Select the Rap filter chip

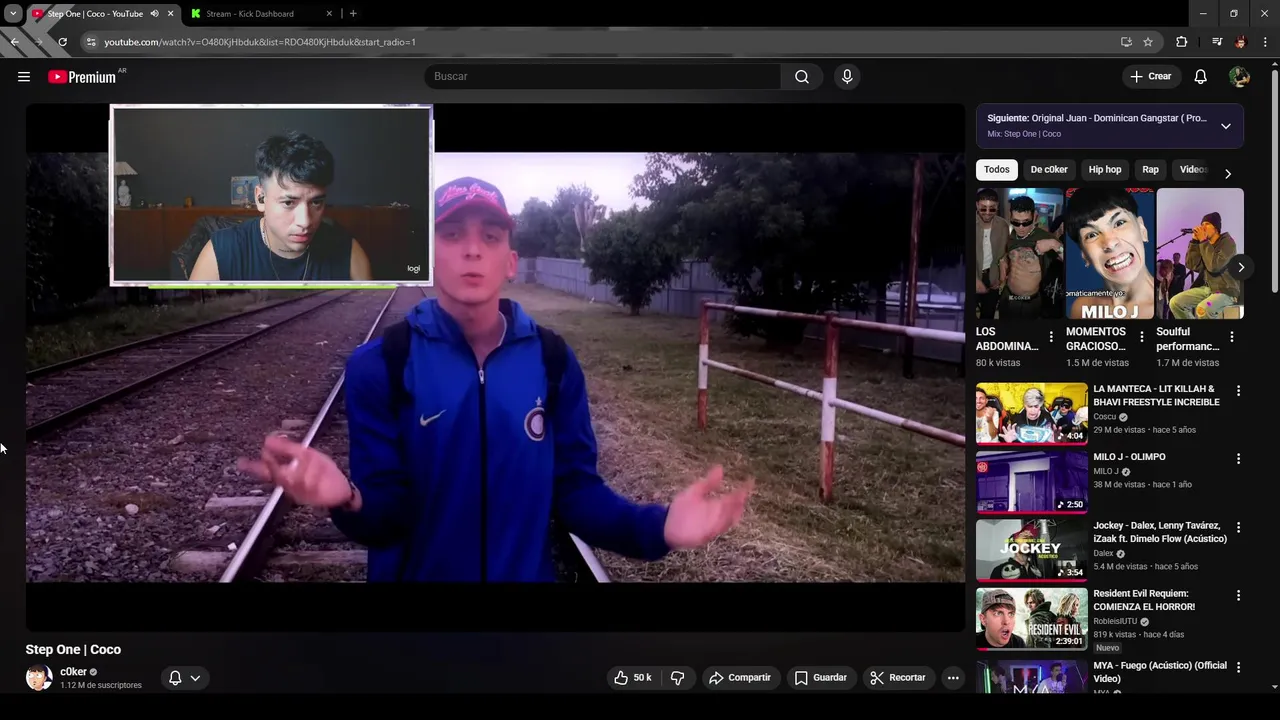point(1151,170)
